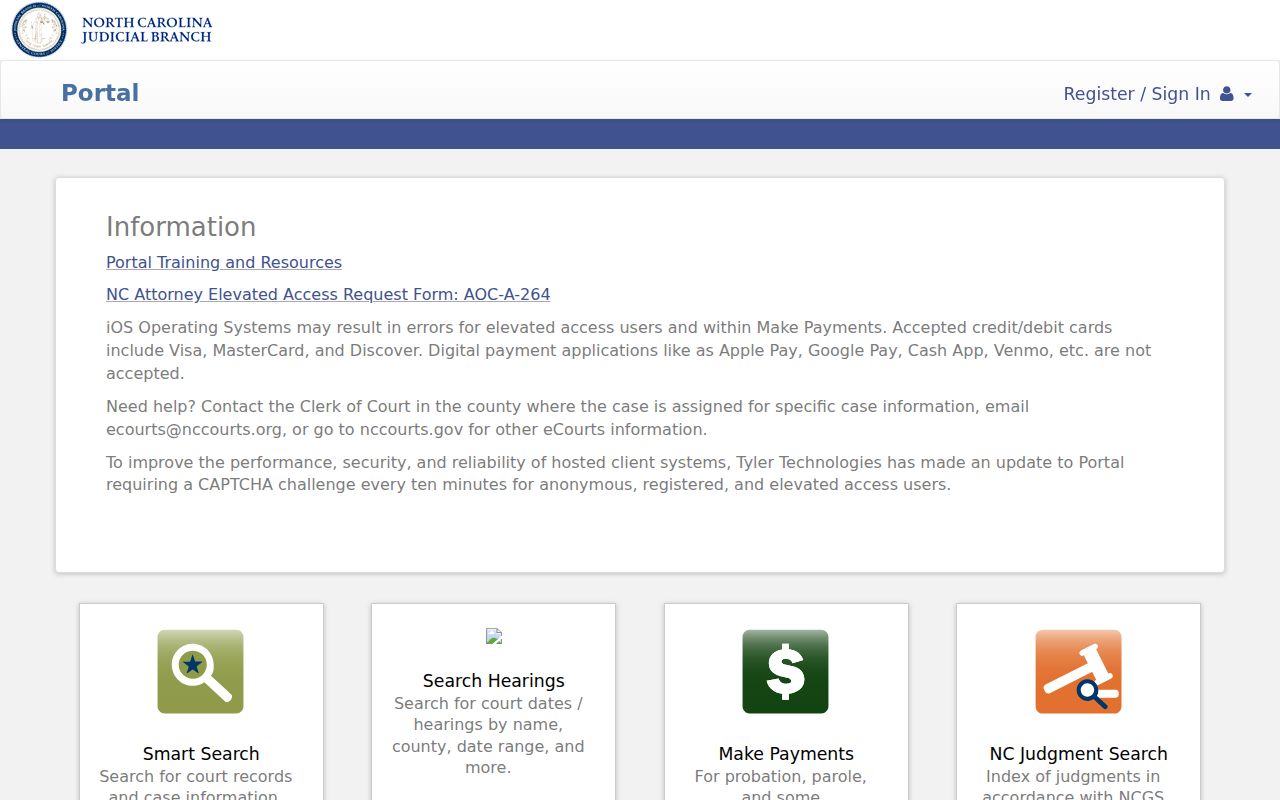Click the Smart Search card title

201,754
